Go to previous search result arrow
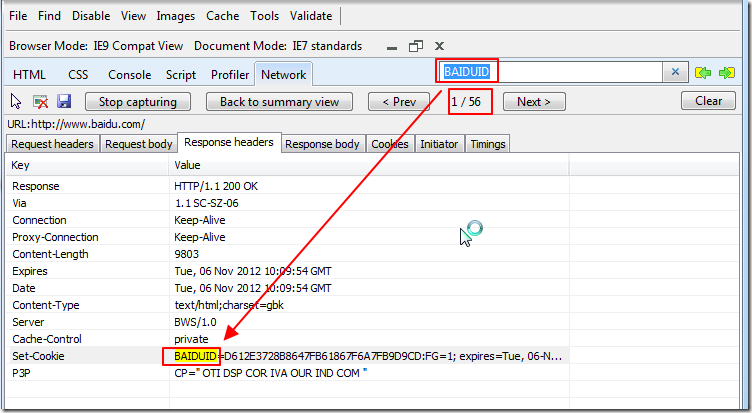Screen dimensions: 752x413 pos(703,73)
